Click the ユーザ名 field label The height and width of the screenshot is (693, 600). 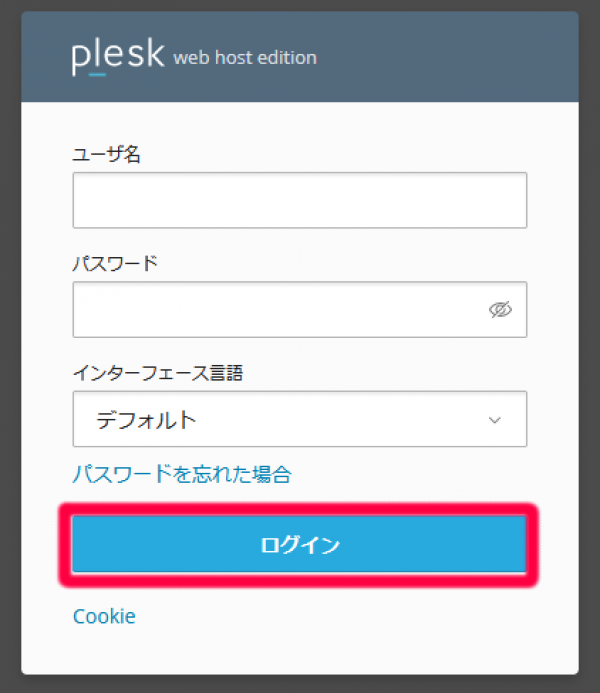click(106, 154)
